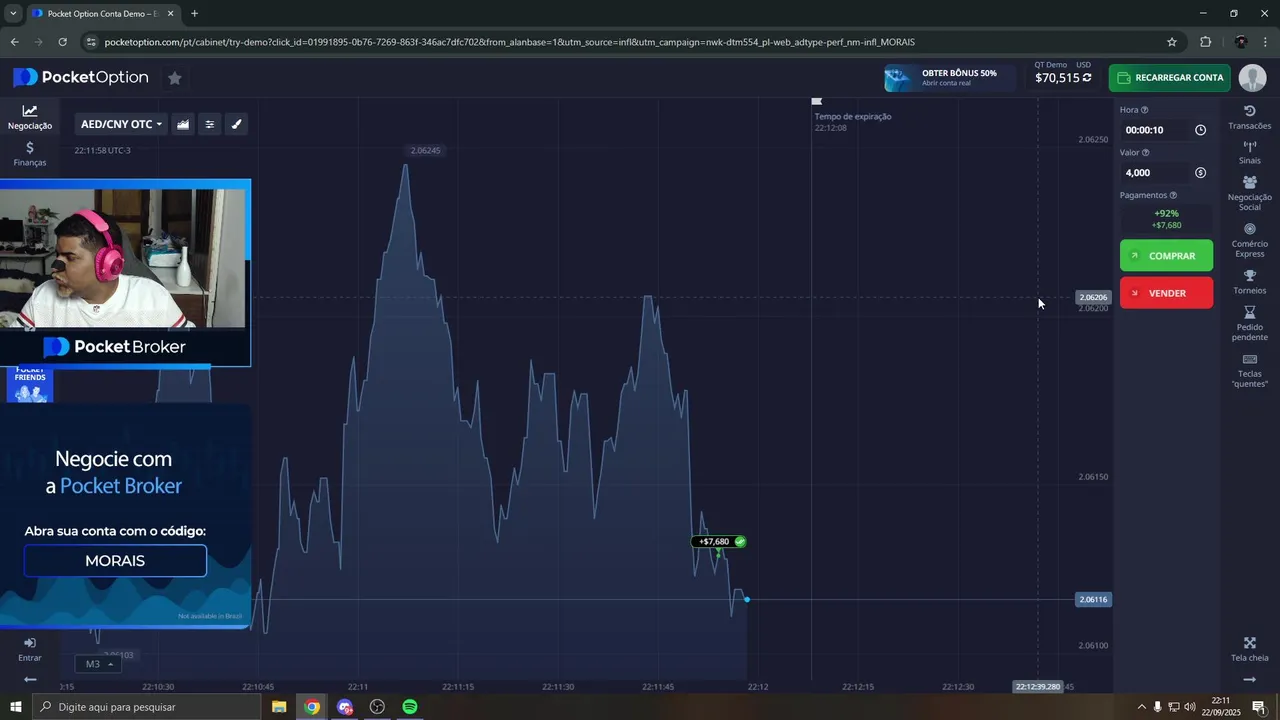Change chart type with the chart icon
1280x720 pixels.
click(183, 124)
